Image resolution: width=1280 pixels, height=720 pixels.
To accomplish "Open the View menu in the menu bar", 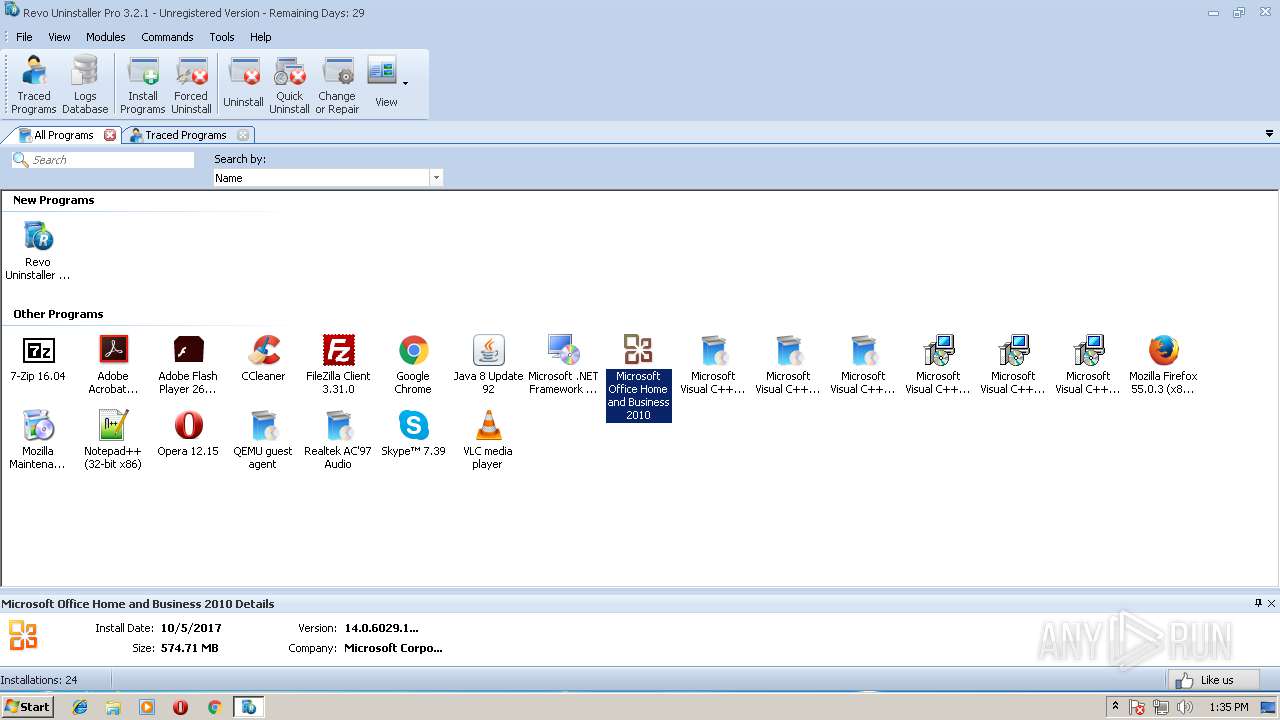I will pos(59,37).
